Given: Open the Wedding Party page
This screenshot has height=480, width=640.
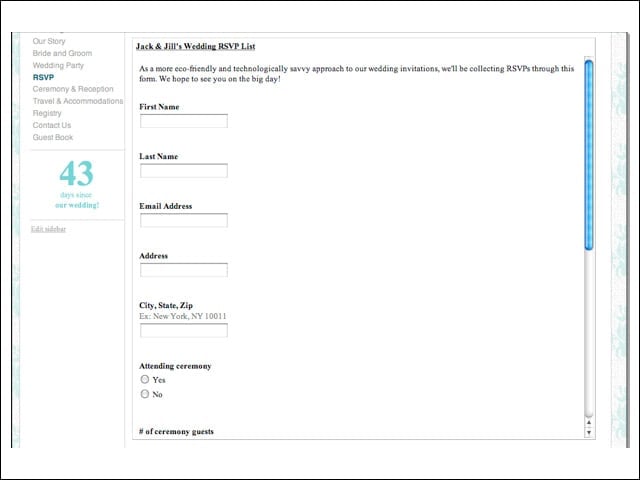Looking at the screenshot, I should [58, 65].
